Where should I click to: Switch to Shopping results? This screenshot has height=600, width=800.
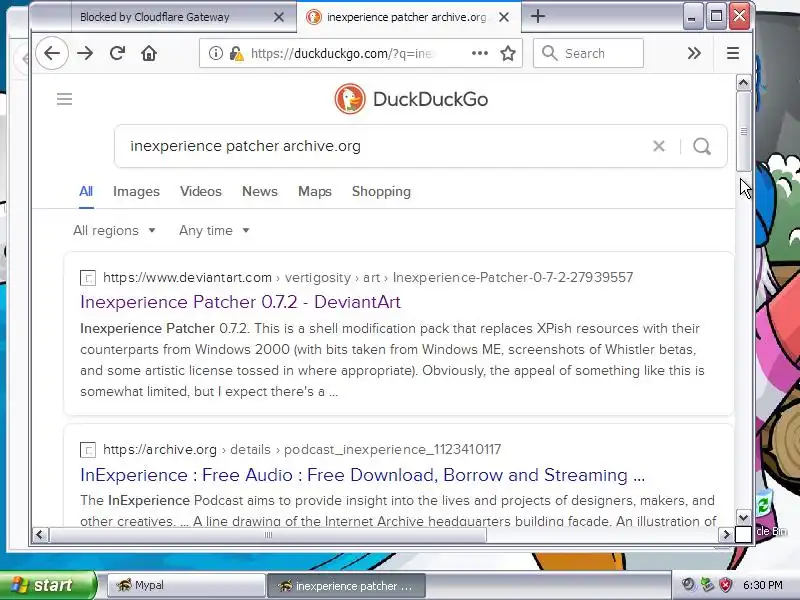coord(381,191)
